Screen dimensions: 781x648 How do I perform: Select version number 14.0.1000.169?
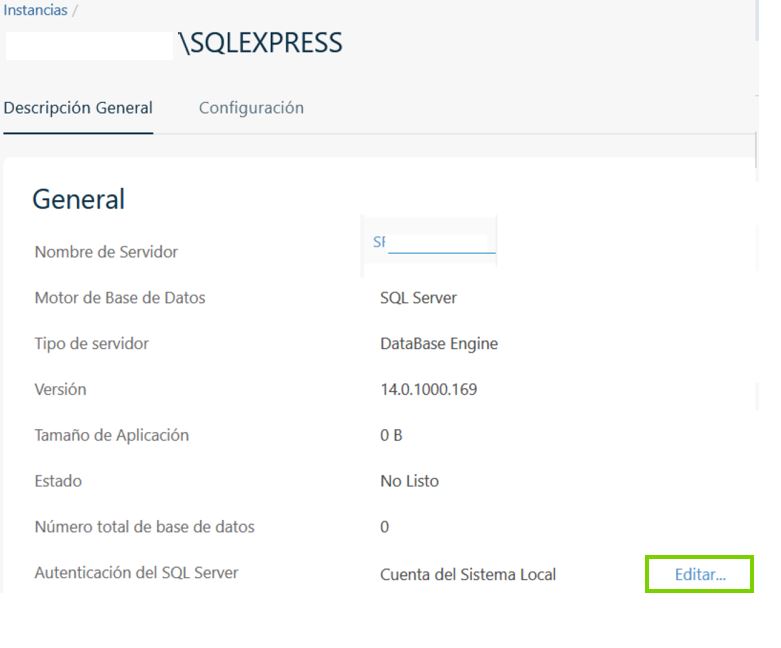[x=428, y=389]
